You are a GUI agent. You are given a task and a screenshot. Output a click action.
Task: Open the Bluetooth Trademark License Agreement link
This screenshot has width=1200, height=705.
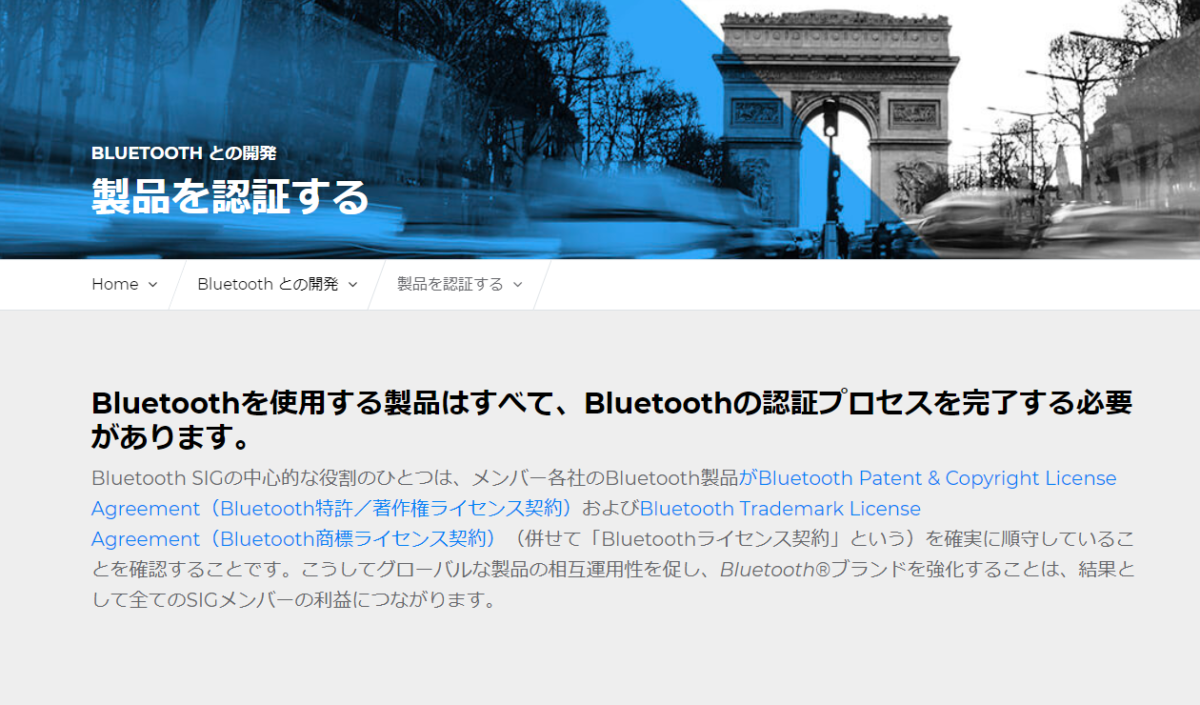pos(506,523)
